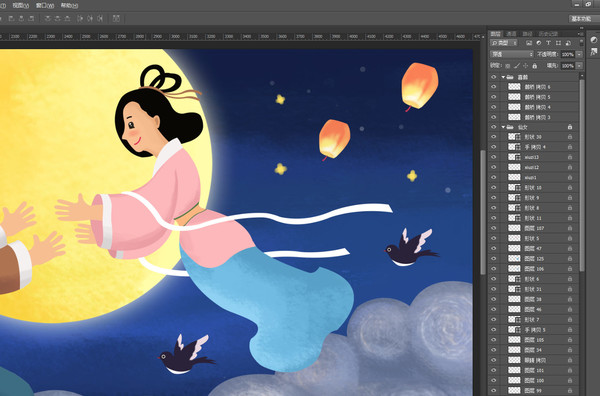
Task: Open the layer filter type dropdown
Action: click(x=504, y=43)
